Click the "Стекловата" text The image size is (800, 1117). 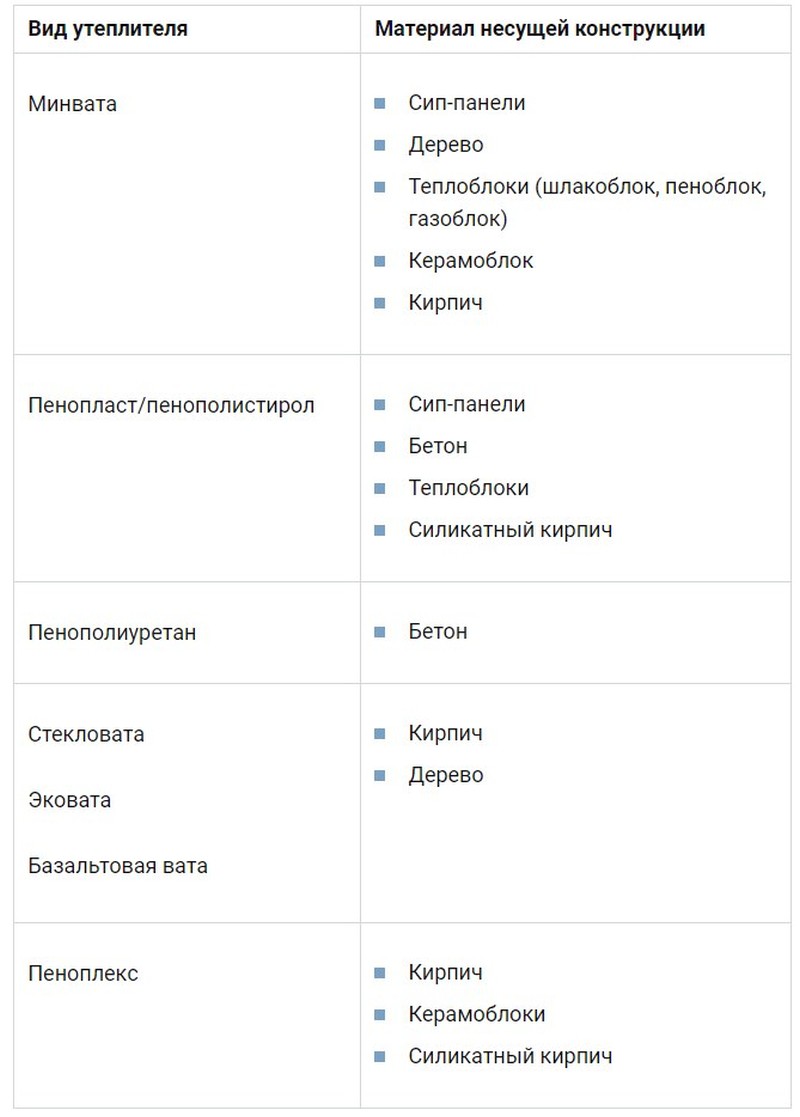click(x=86, y=735)
